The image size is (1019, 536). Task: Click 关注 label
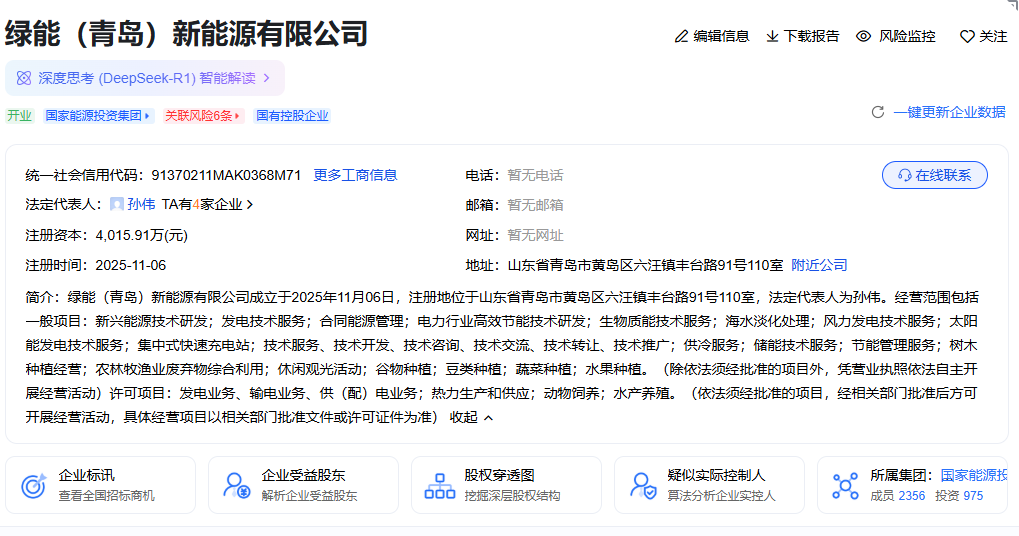(x=993, y=36)
